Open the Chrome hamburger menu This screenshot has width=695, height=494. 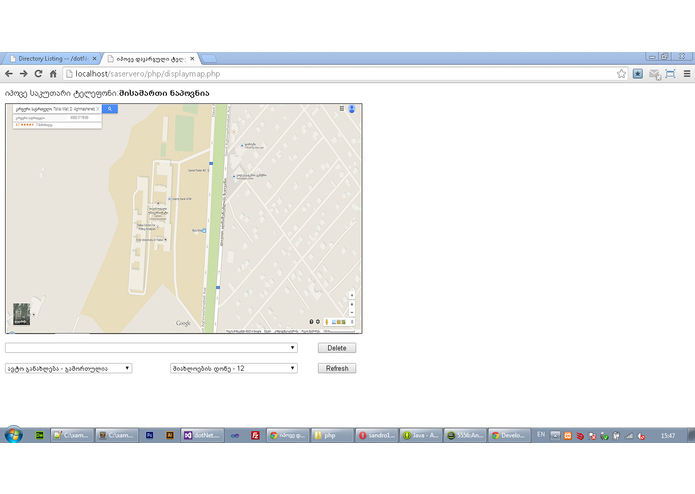pyautogui.click(x=687, y=74)
